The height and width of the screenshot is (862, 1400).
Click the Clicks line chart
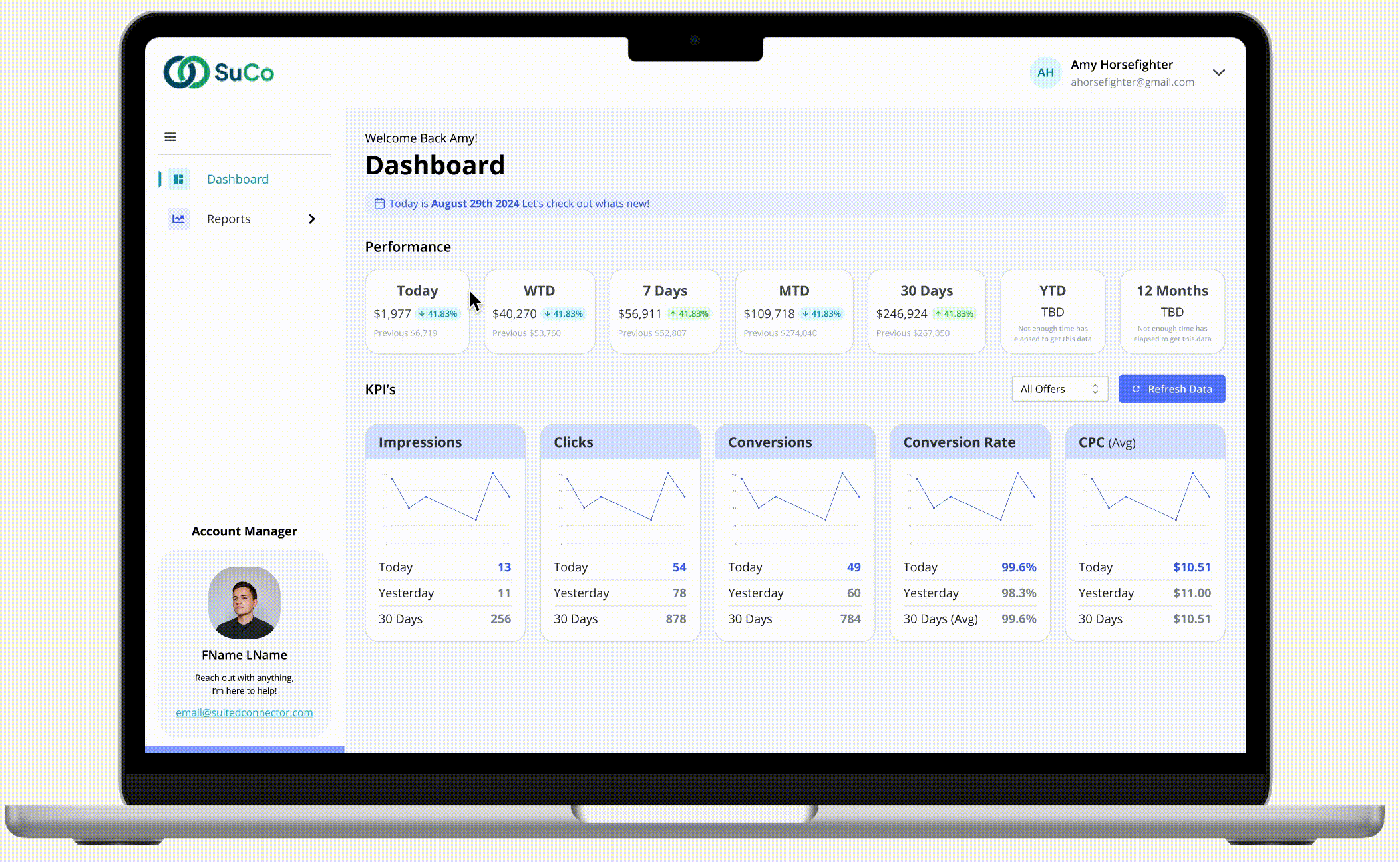click(x=620, y=508)
